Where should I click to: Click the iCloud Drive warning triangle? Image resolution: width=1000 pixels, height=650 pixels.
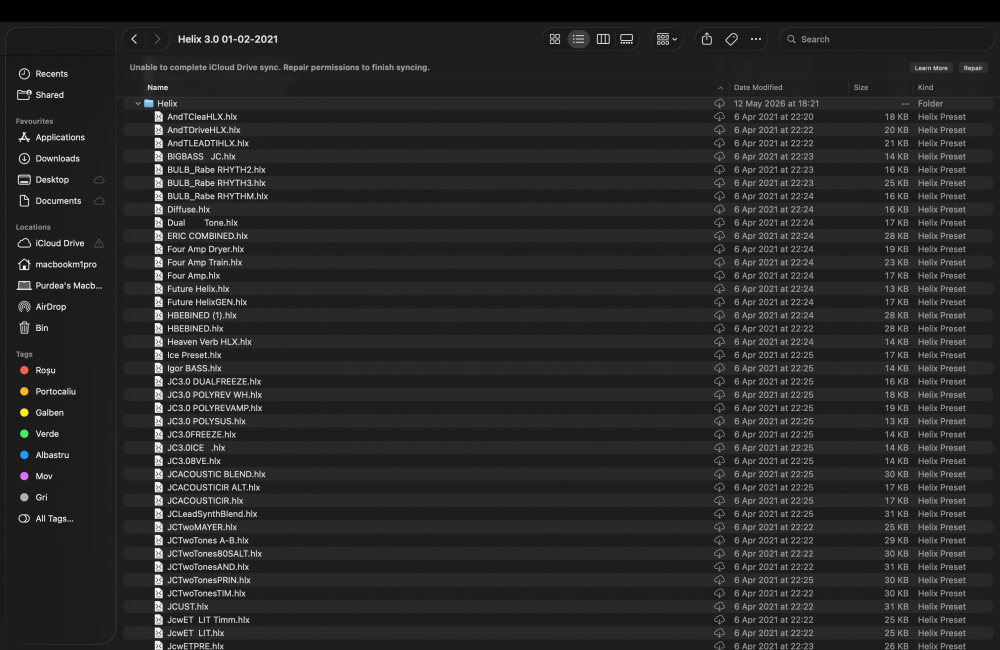click(x=99, y=243)
